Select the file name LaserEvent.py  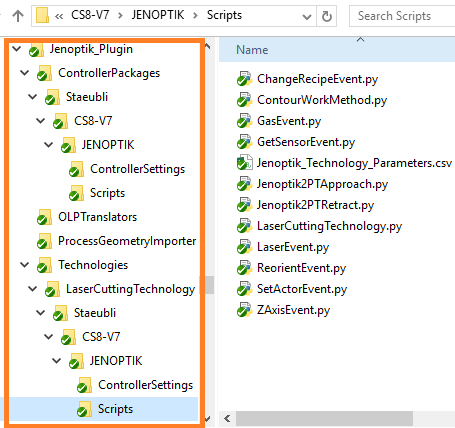tap(293, 247)
